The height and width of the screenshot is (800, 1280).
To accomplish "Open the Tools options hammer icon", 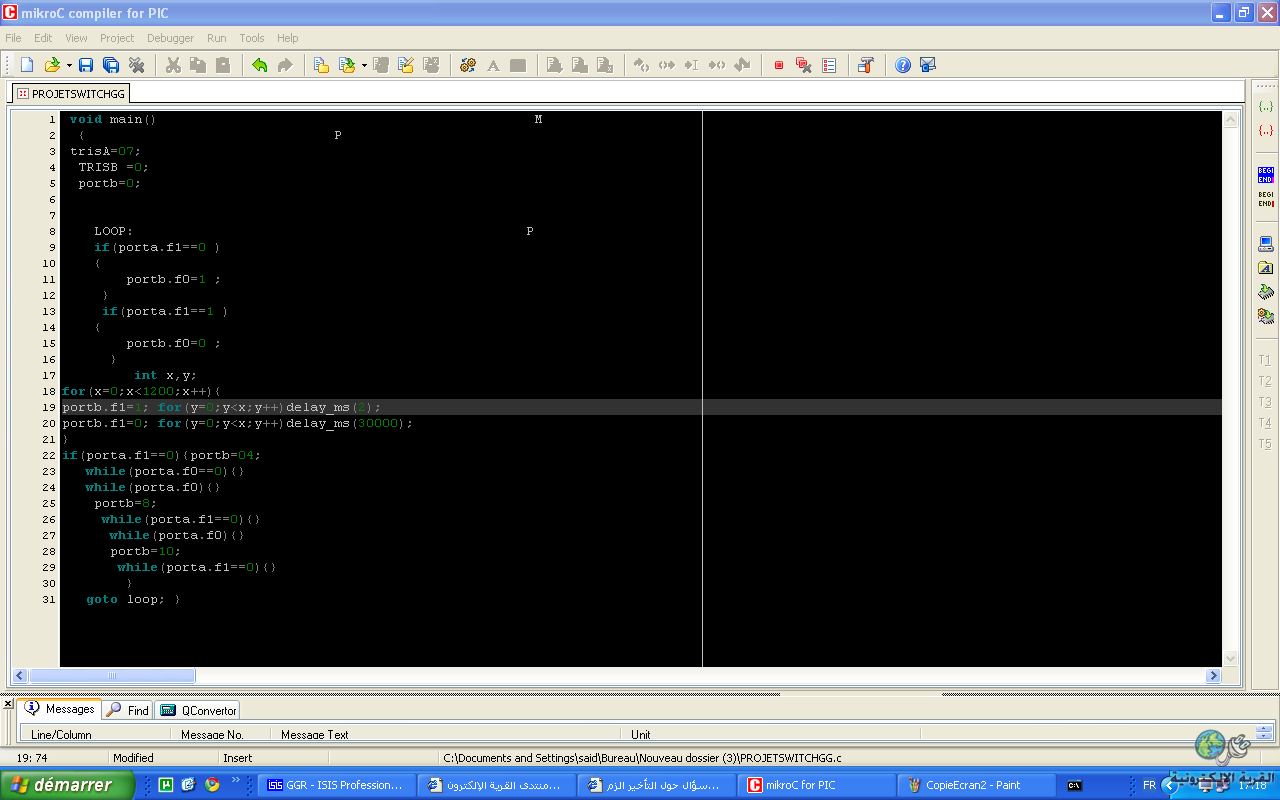I will point(866,65).
